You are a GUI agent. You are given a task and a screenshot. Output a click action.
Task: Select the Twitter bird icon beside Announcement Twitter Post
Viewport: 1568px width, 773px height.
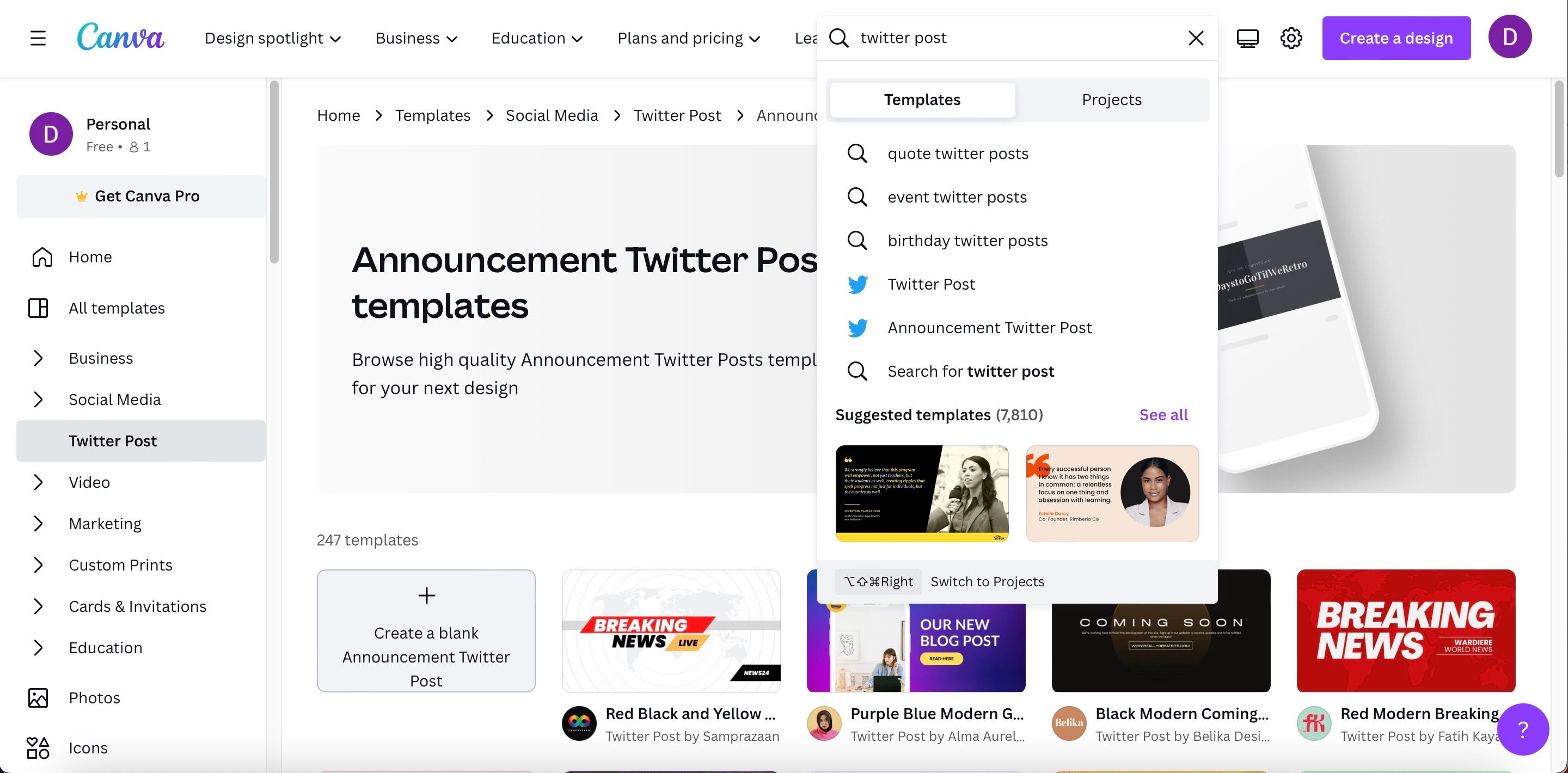(x=857, y=328)
